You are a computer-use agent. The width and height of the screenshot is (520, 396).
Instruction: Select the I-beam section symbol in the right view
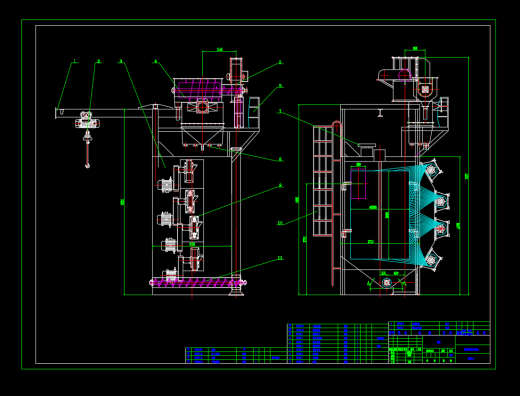(x=380, y=113)
